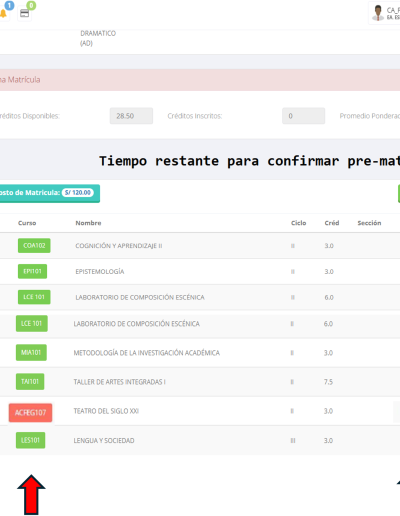Viewport: 400px width, 516px height.
Task: Click the Créditos Disponibles field 28.50
Action: pos(131,116)
